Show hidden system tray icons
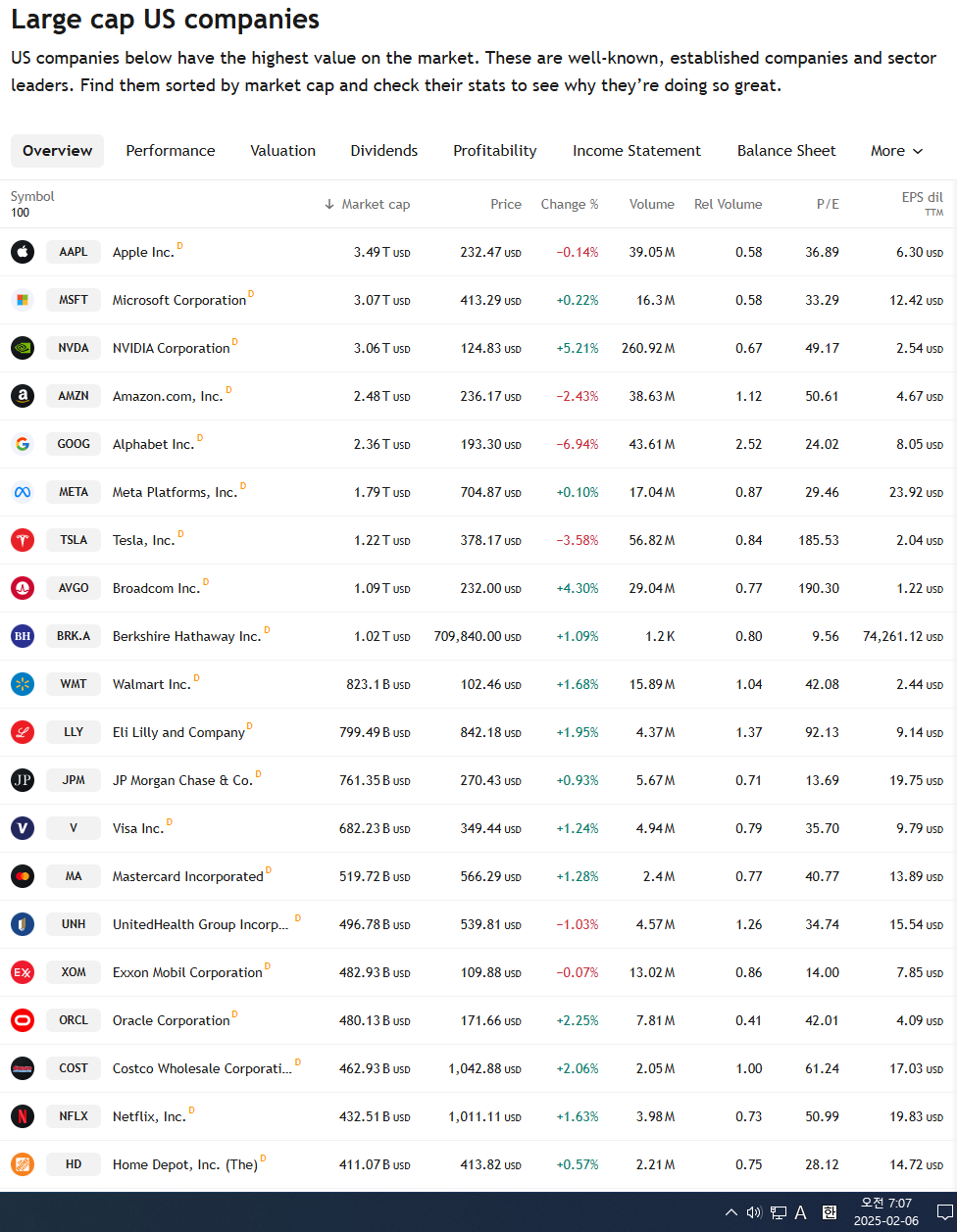 click(730, 1212)
